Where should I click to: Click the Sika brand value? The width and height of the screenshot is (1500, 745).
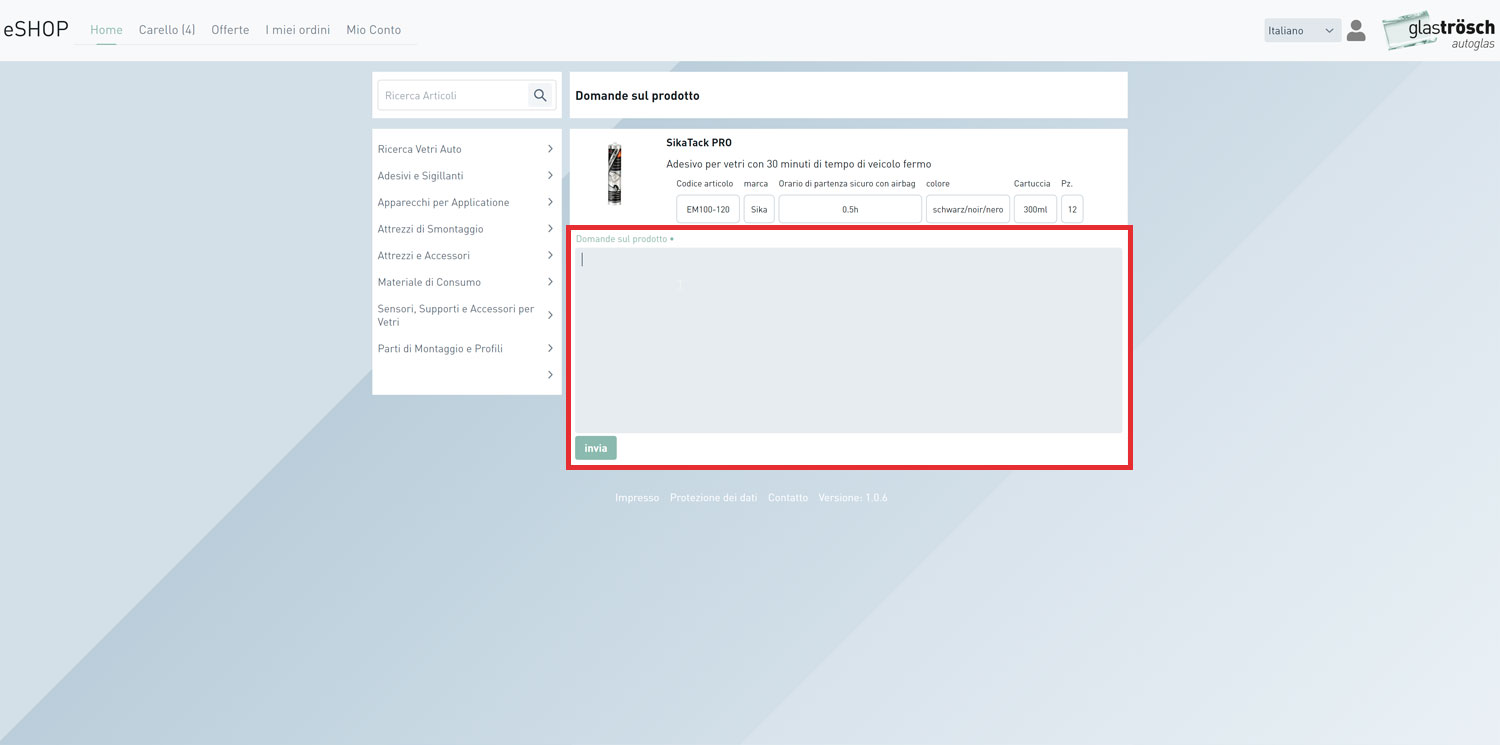pyautogui.click(x=759, y=209)
